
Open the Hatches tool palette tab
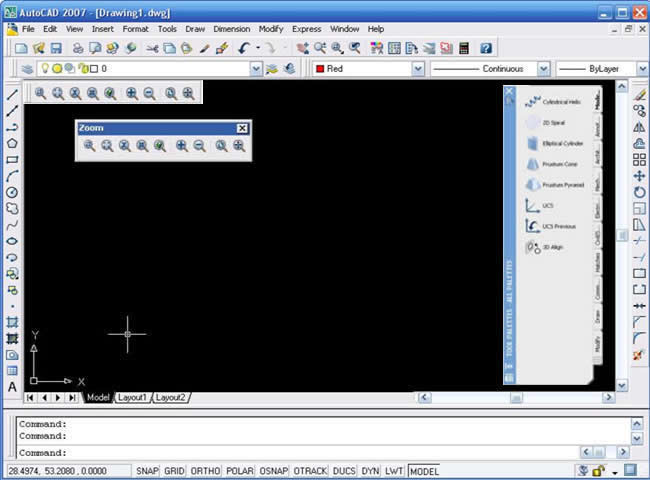click(x=597, y=263)
